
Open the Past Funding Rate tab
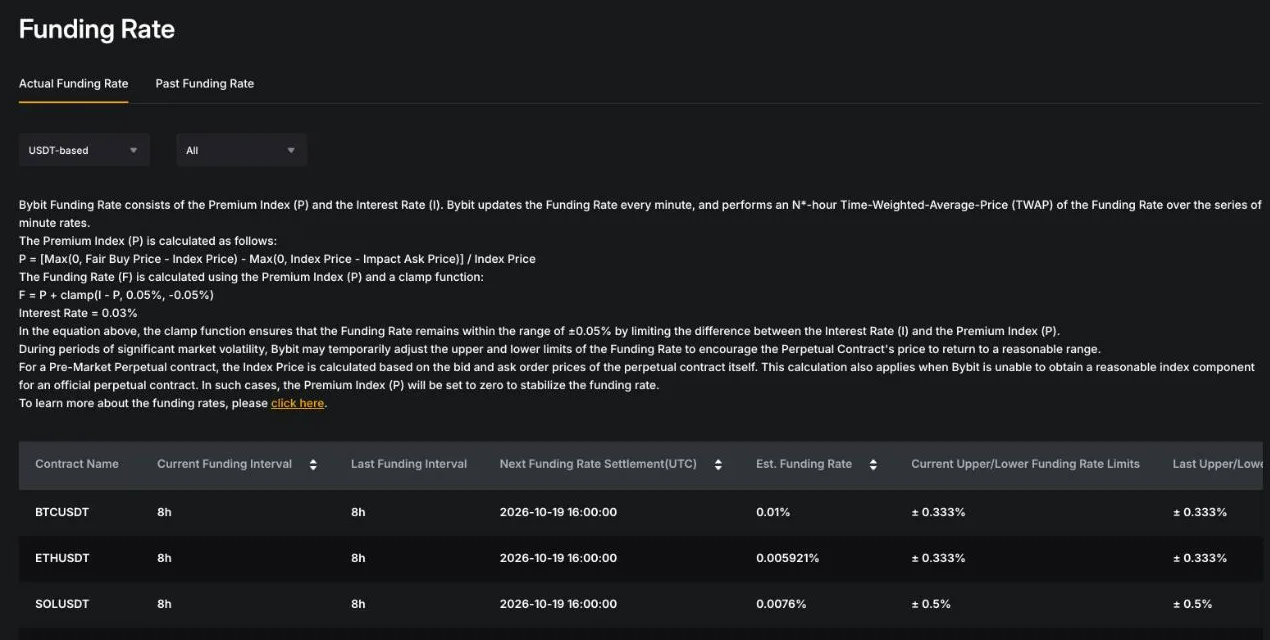(x=204, y=83)
